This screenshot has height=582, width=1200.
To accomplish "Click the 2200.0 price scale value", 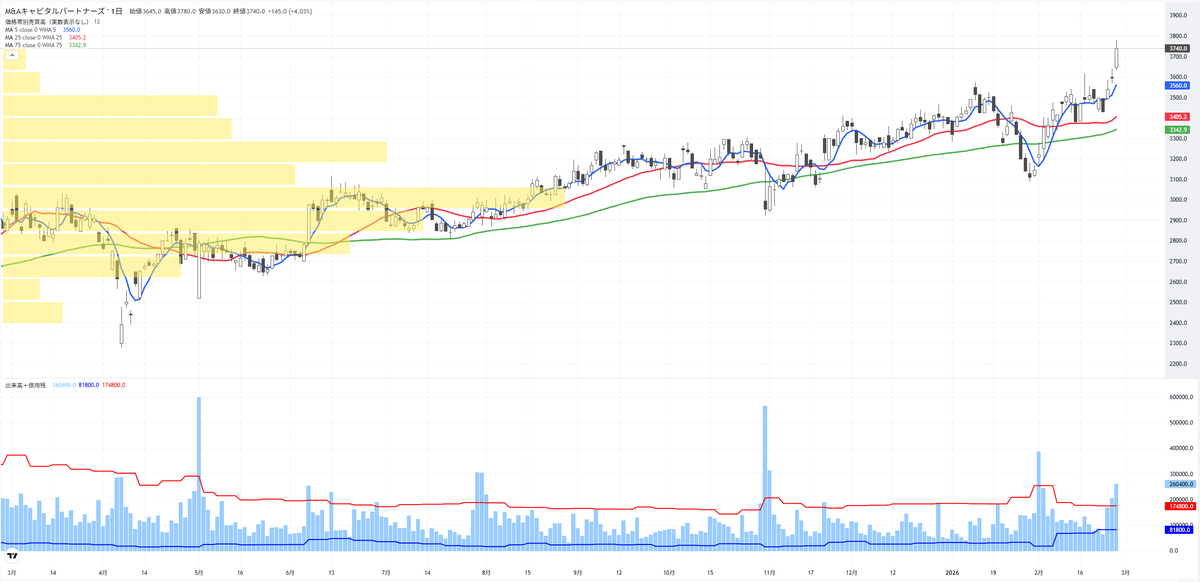I will 1178,364.
